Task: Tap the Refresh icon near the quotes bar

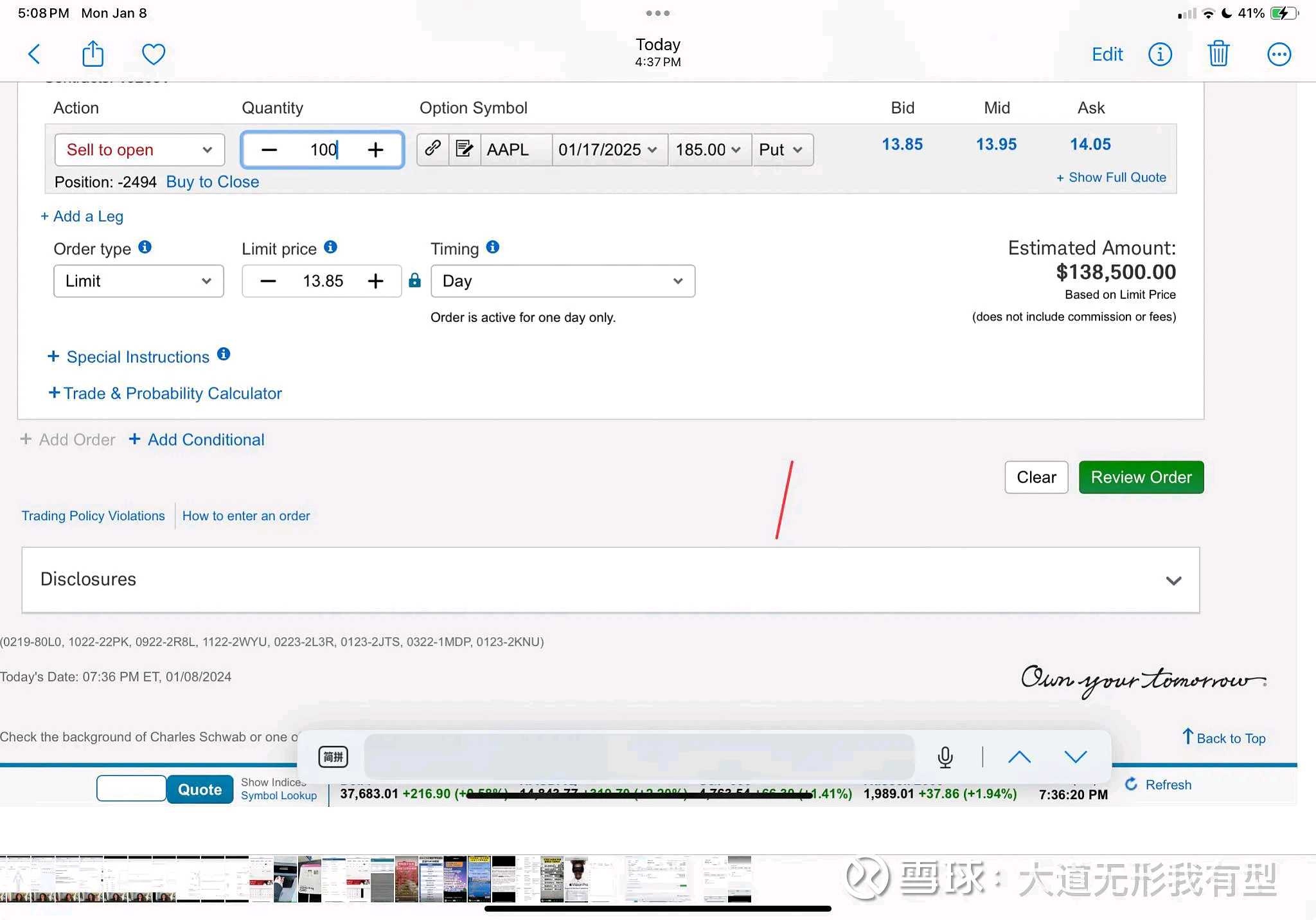Action: pos(1131,784)
